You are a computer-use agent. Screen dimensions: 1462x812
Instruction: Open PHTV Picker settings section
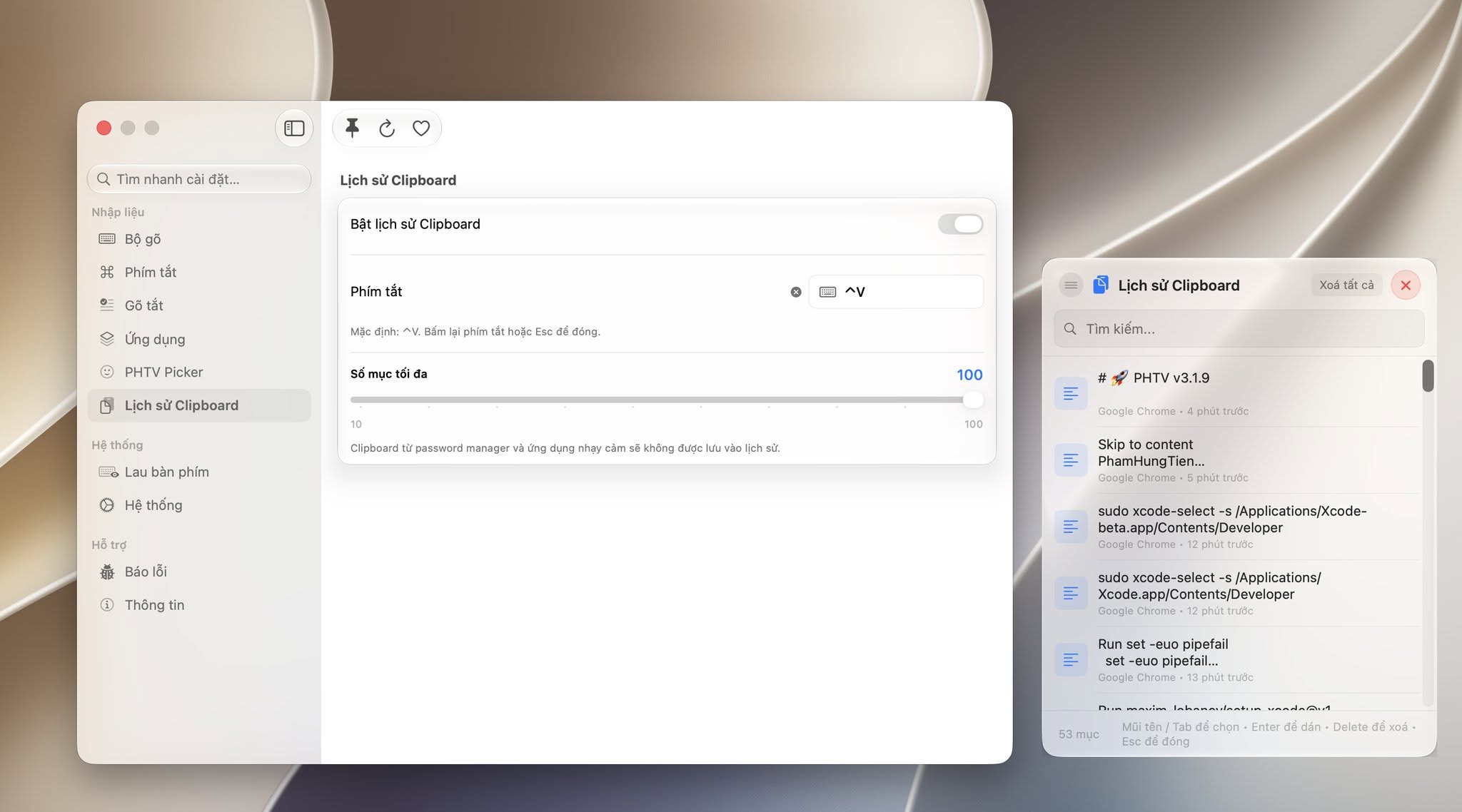point(199,372)
